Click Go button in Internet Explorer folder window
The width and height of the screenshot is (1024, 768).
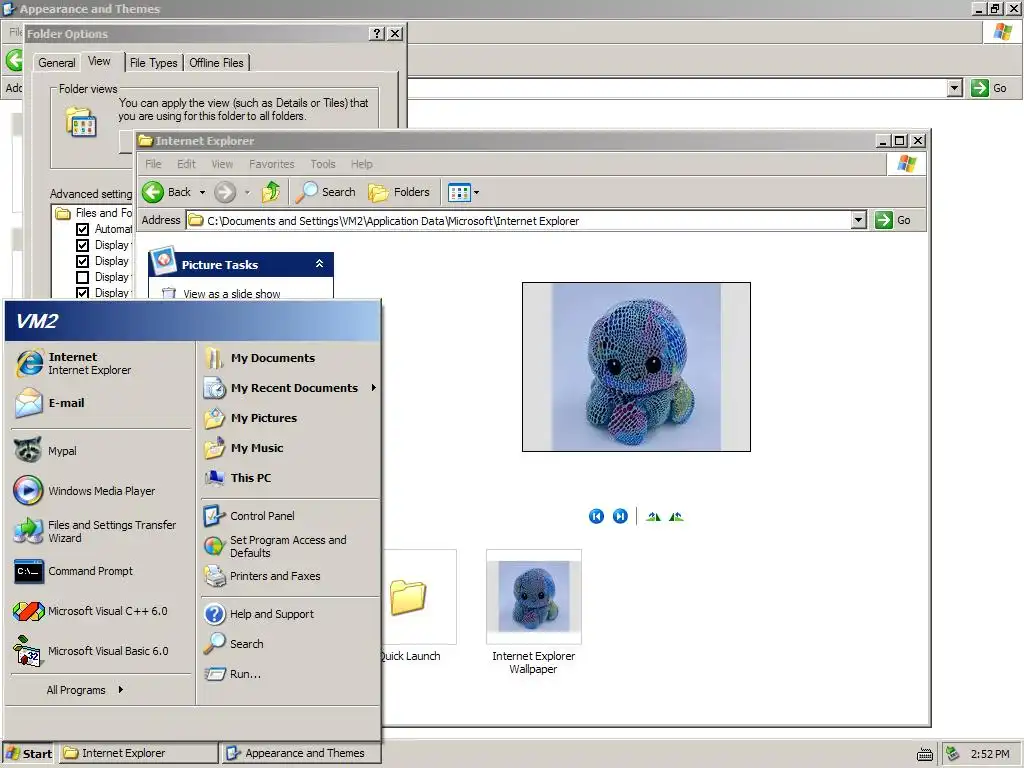(x=893, y=220)
